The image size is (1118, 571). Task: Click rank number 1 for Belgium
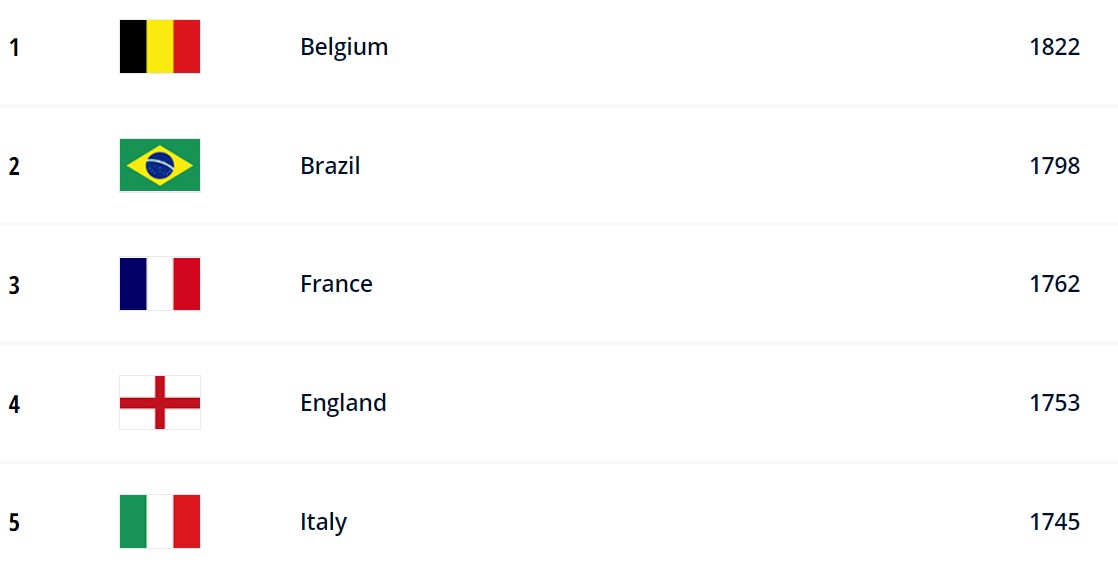(x=14, y=48)
